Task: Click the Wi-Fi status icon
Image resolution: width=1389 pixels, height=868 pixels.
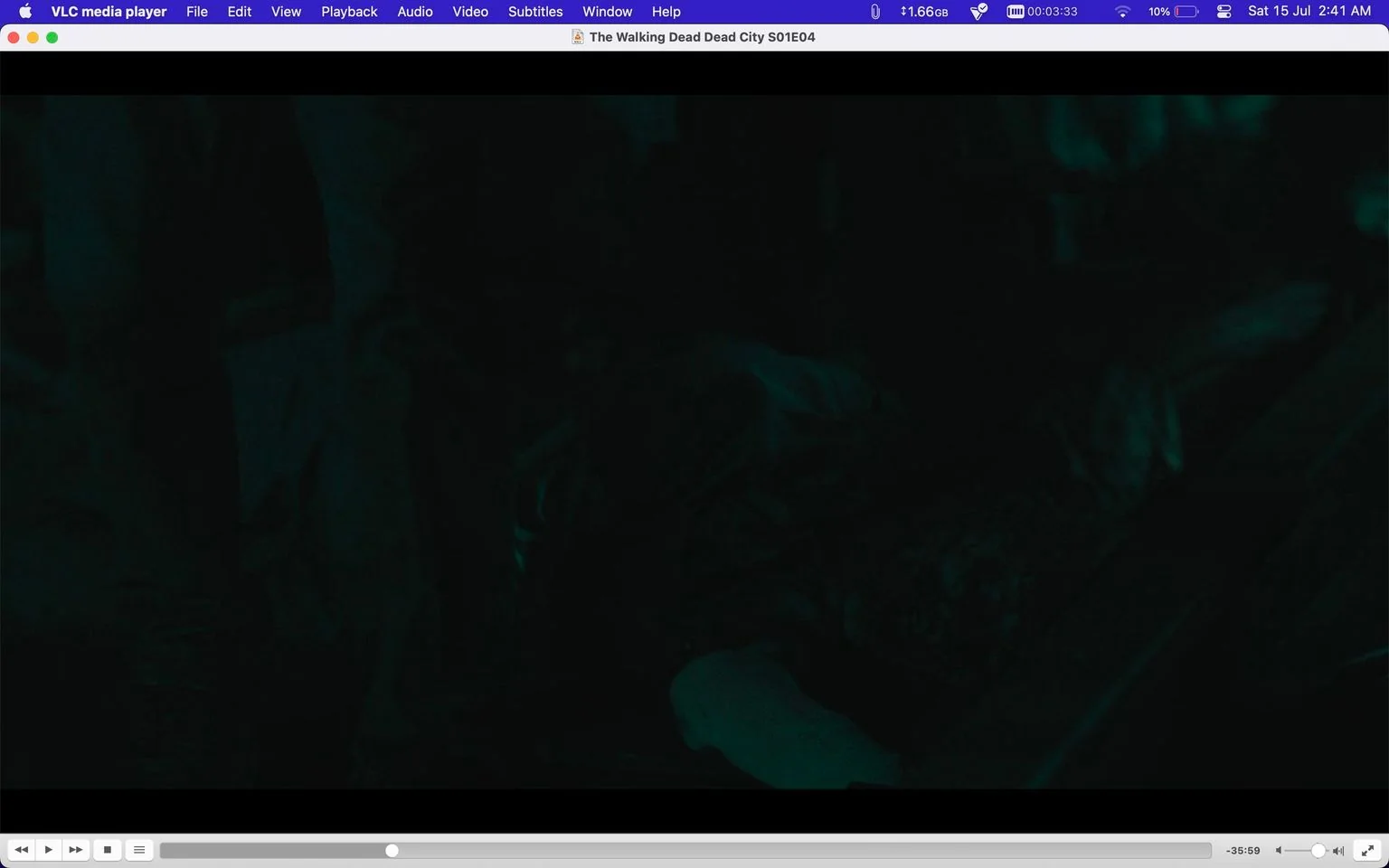Action: (1122, 12)
